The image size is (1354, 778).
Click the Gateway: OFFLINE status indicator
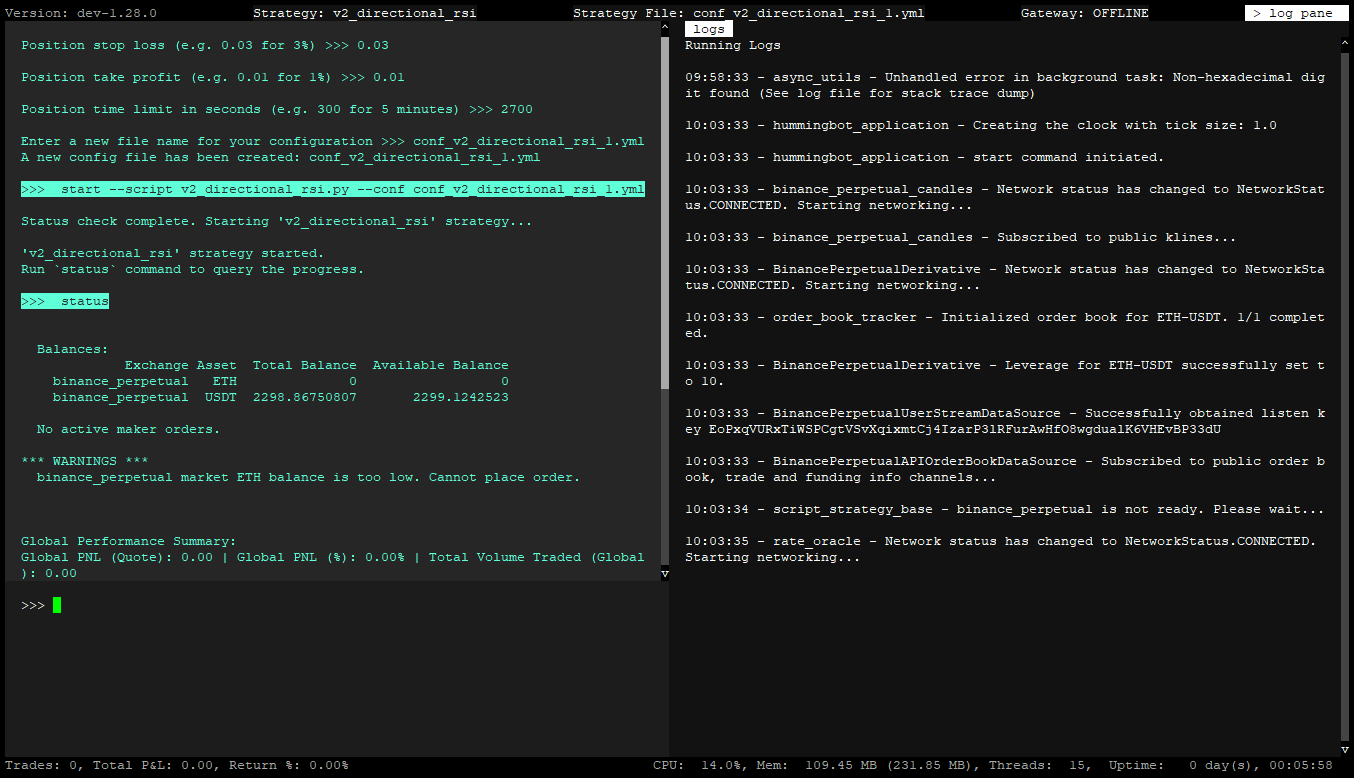[1084, 13]
